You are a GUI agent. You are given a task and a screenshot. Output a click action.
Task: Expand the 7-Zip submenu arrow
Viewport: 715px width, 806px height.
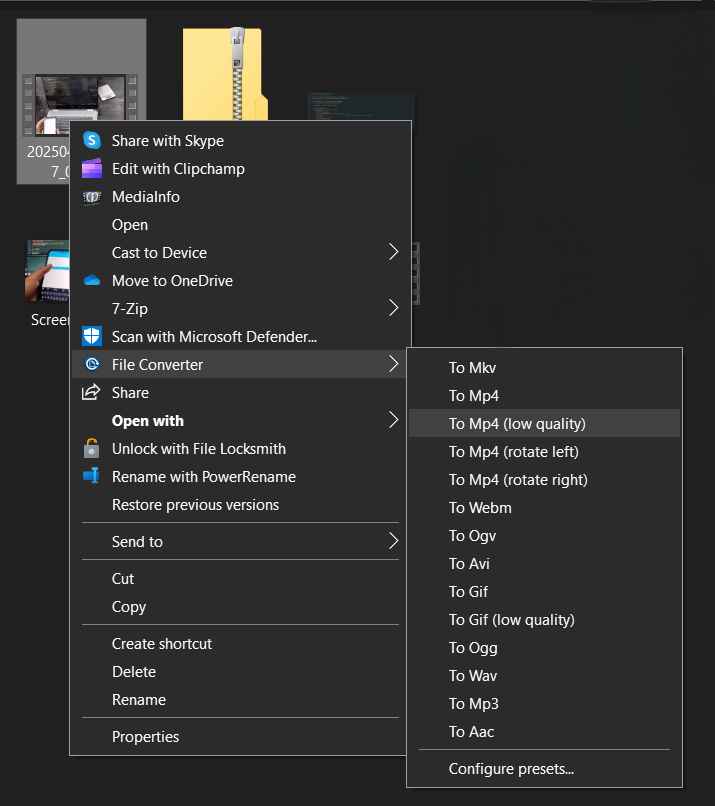(x=393, y=308)
